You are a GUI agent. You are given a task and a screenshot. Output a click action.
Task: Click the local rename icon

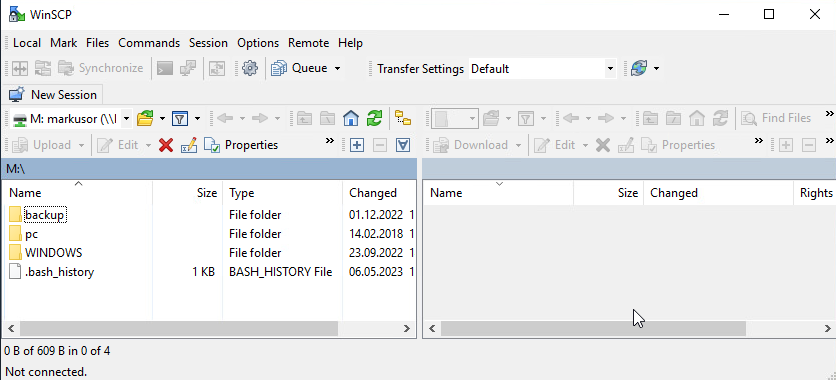click(x=189, y=145)
